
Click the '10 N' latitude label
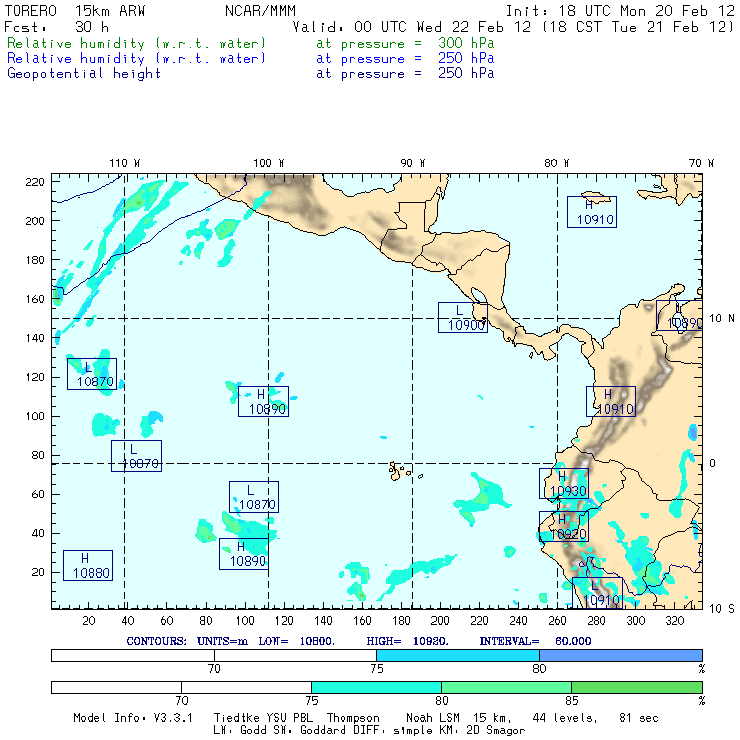pyautogui.click(x=722, y=319)
